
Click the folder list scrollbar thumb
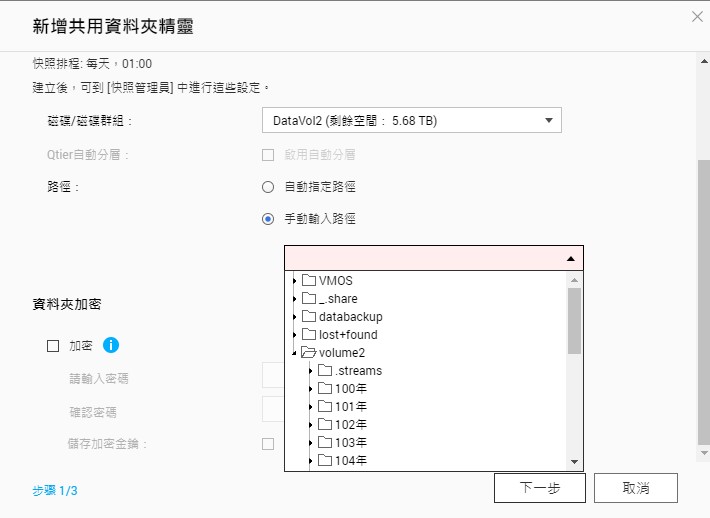tap(574, 321)
